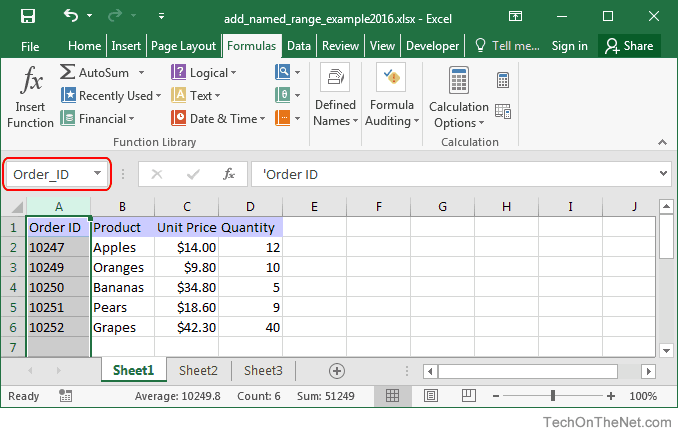Image resolution: width=678 pixels, height=433 pixels.
Task: Click the Ribbon Display Options icon
Action: 515,16
